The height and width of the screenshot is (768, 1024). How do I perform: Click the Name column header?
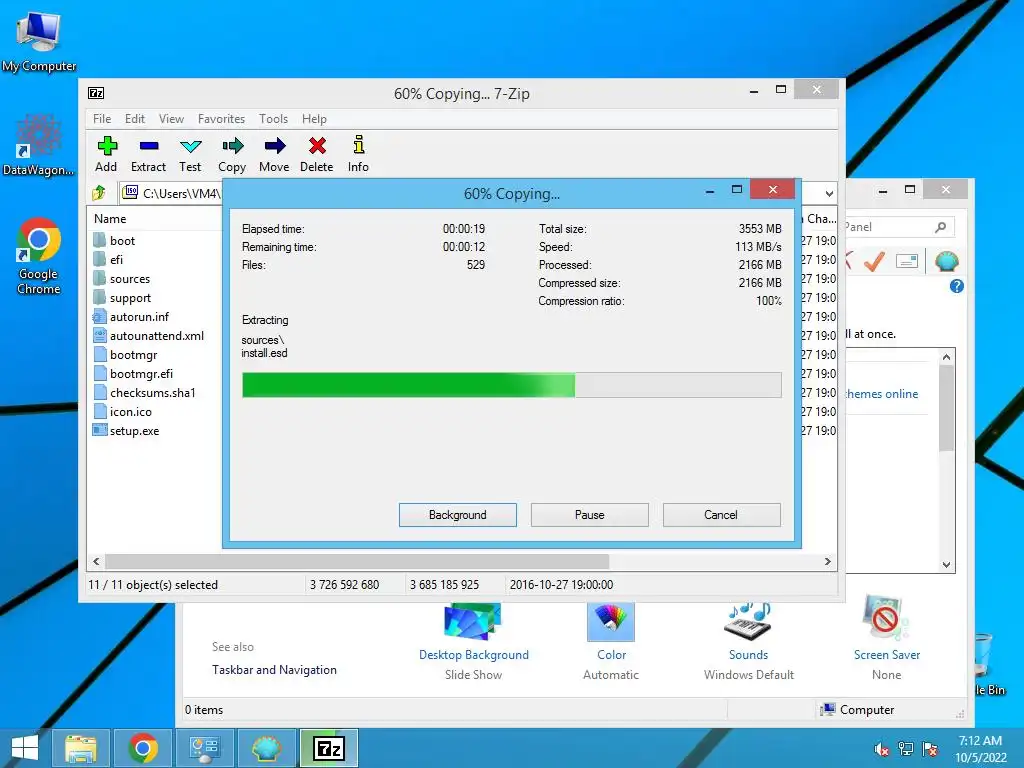click(110, 219)
